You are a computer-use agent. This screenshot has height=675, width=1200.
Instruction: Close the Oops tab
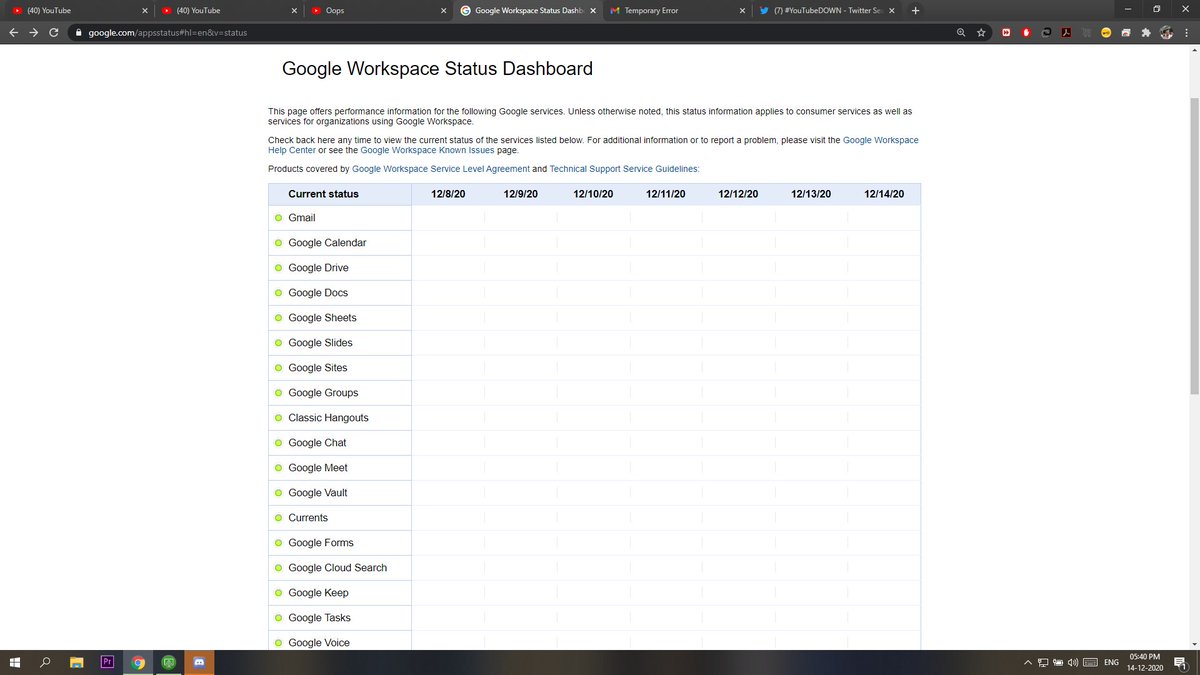coord(444,11)
